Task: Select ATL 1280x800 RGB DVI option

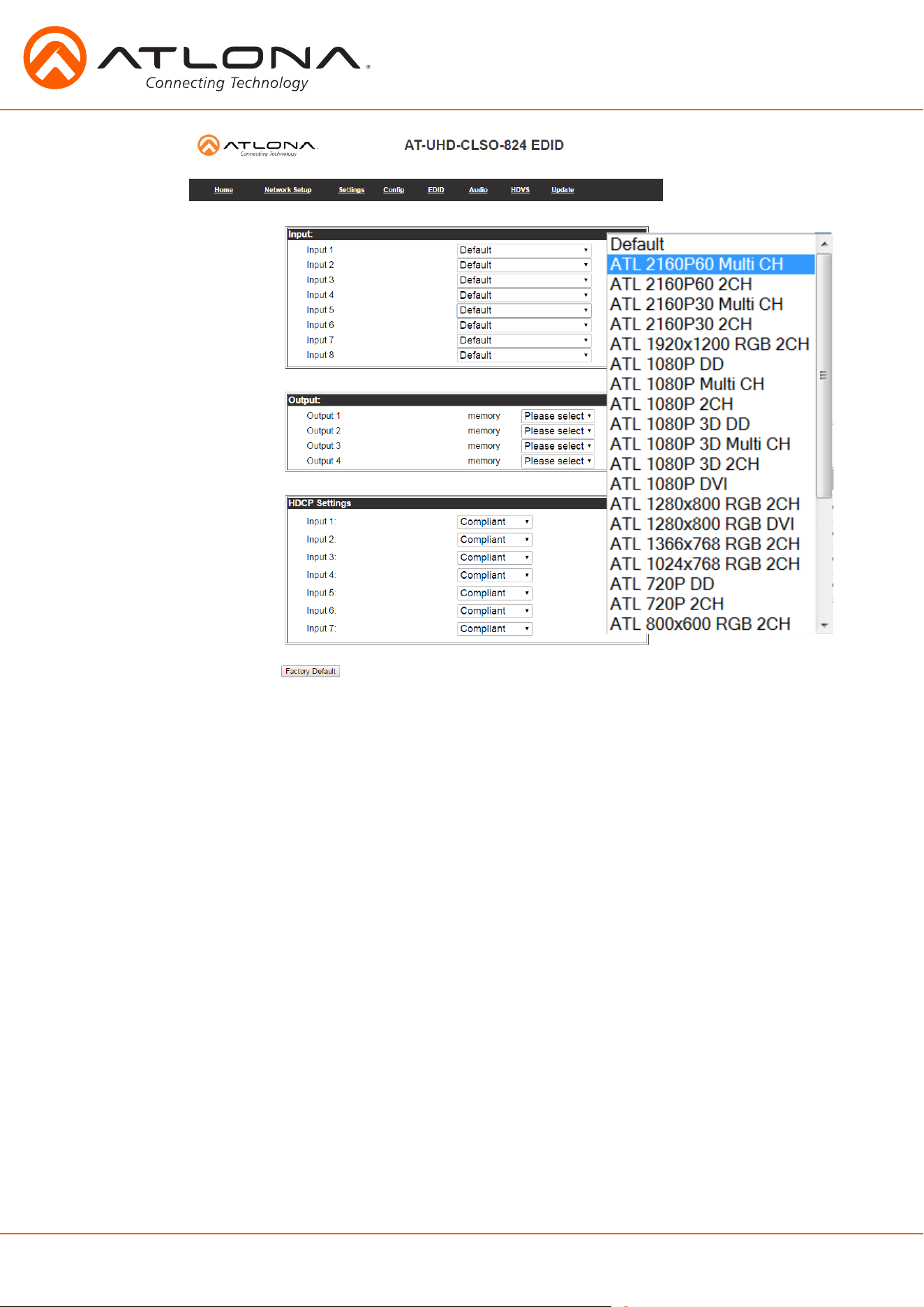Action: click(x=711, y=524)
